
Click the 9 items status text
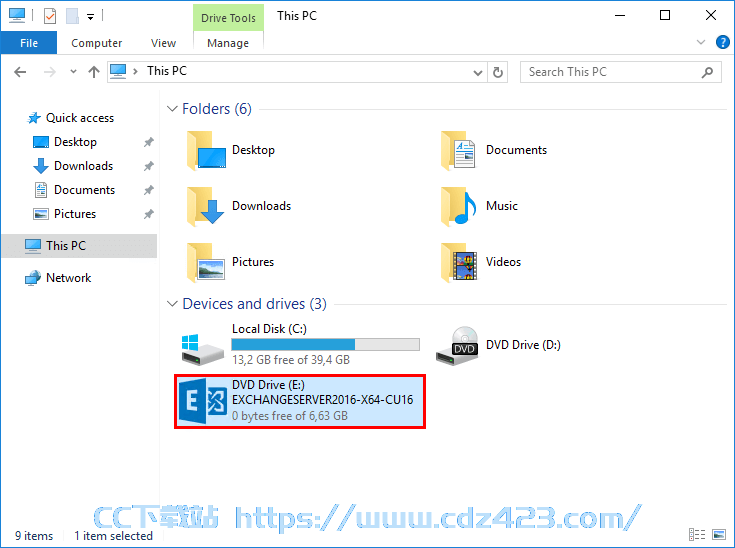34,536
